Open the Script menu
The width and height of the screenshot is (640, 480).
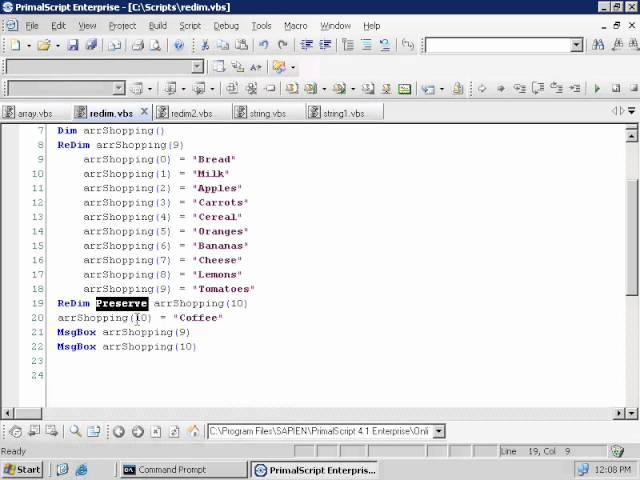(189, 25)
